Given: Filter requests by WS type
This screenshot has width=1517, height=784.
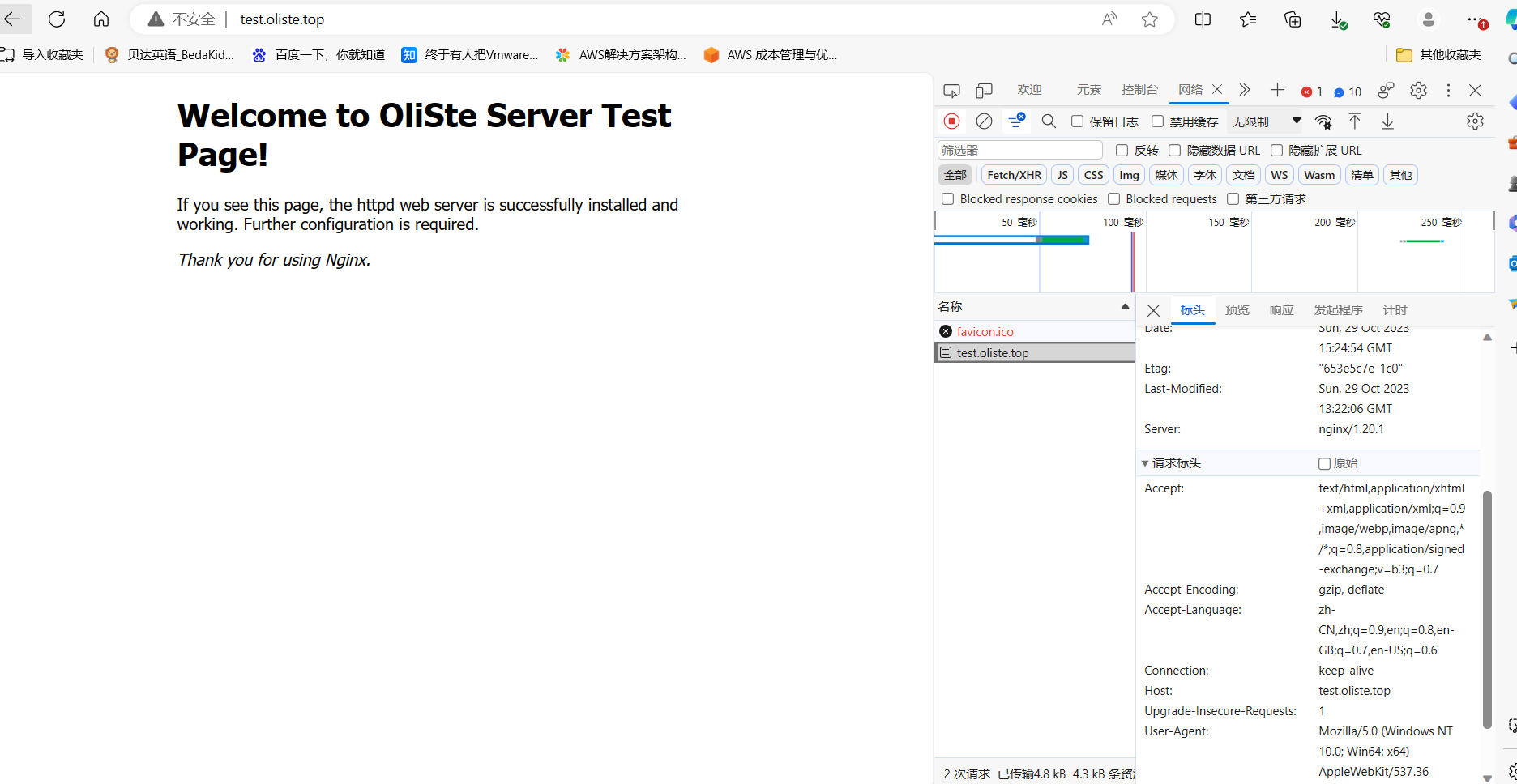Looking at the screenshot, I should coord(1279,175).
